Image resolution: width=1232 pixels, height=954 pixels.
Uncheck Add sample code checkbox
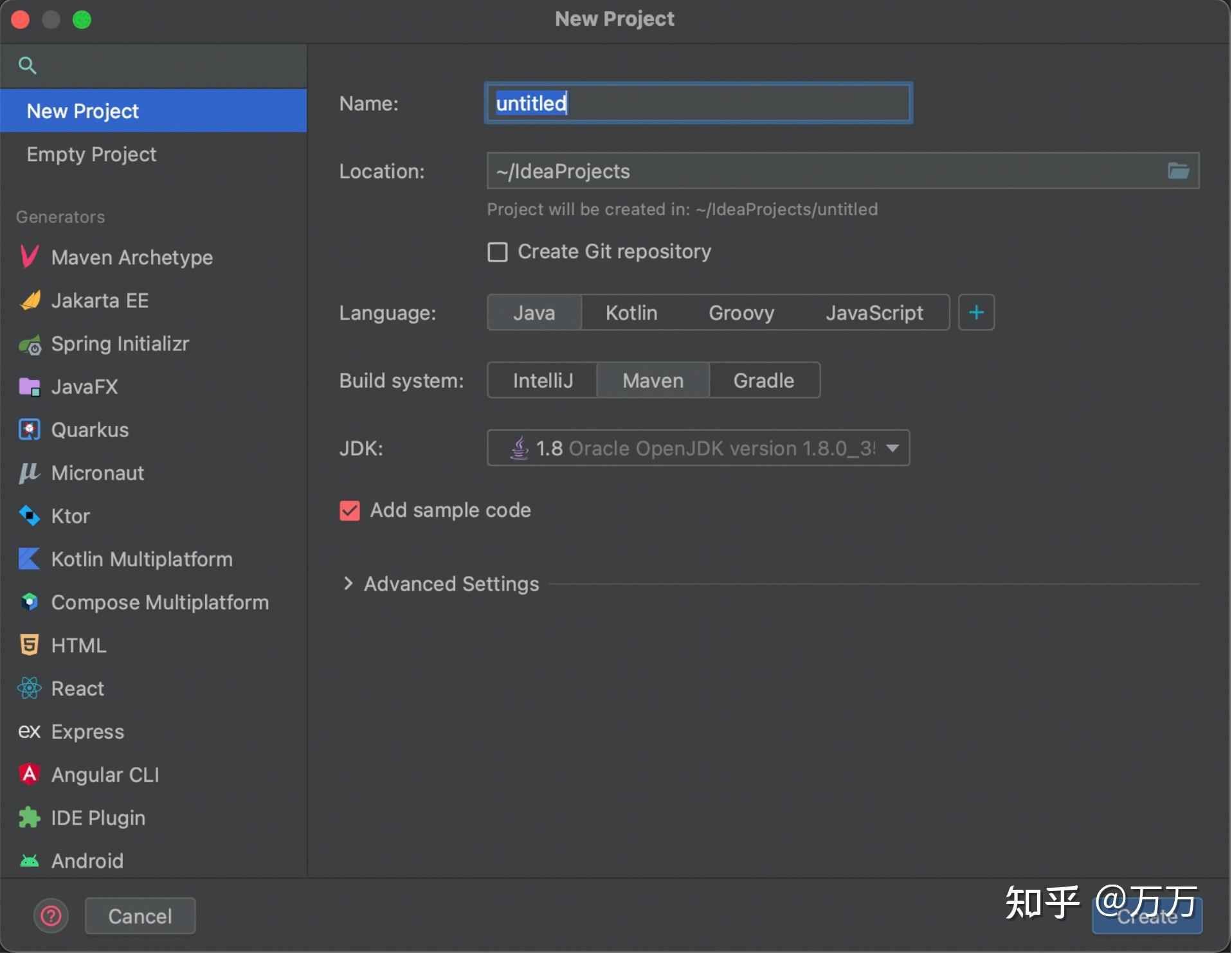click(x=350, y=511)
